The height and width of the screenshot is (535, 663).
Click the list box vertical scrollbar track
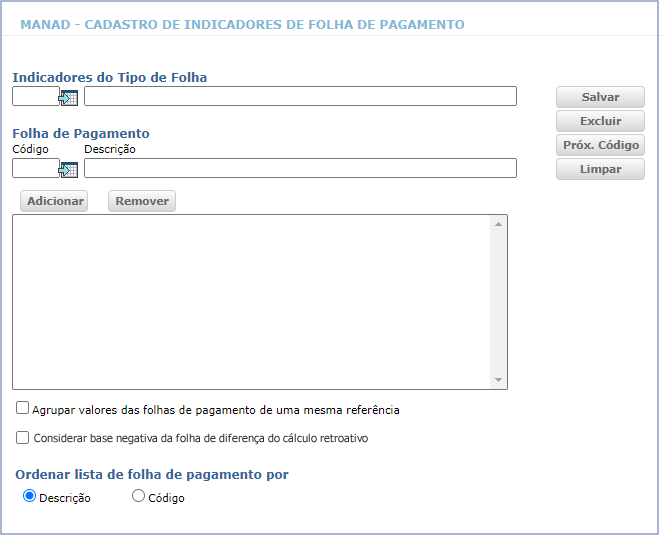tap(498, 301)
